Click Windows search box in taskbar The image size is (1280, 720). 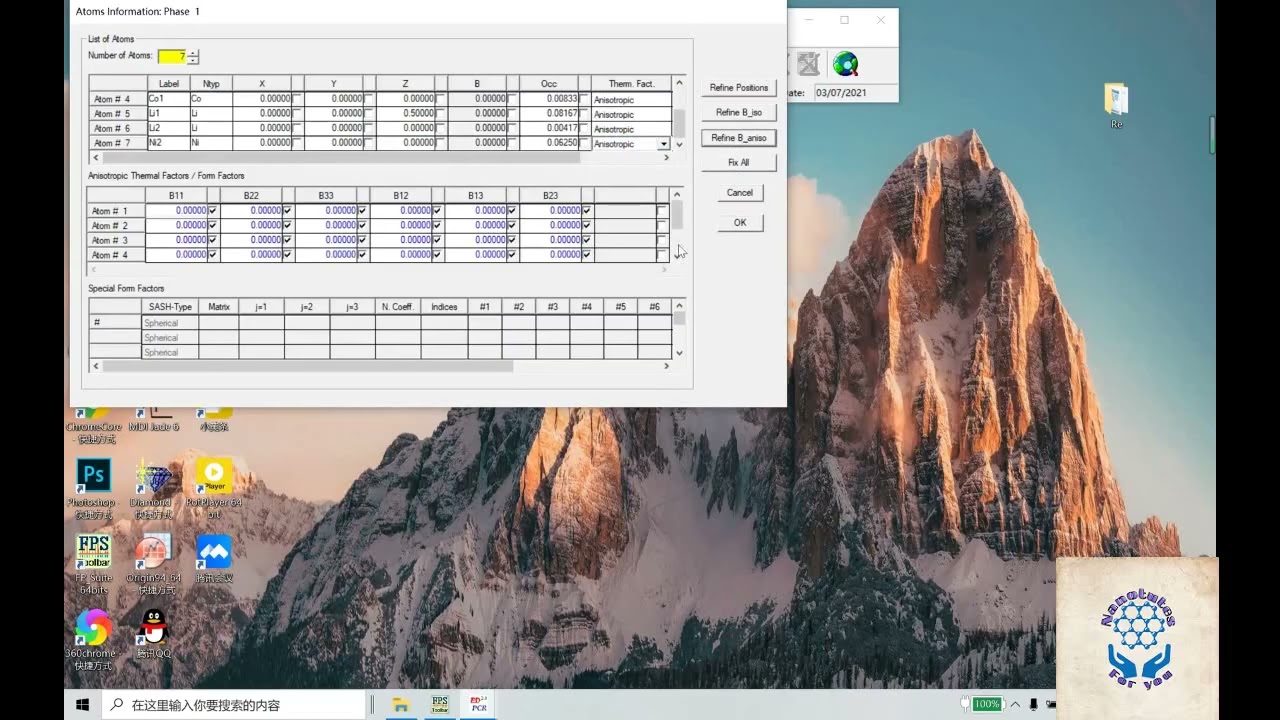click(235, 705)
